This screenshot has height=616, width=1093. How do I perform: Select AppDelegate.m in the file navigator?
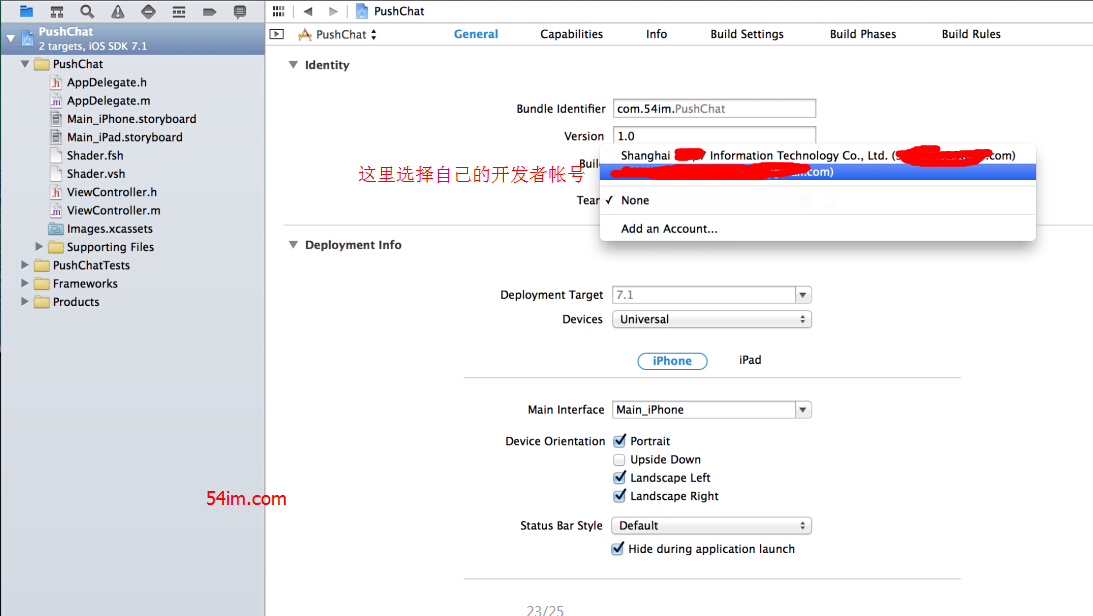click(x=108, y=101)
